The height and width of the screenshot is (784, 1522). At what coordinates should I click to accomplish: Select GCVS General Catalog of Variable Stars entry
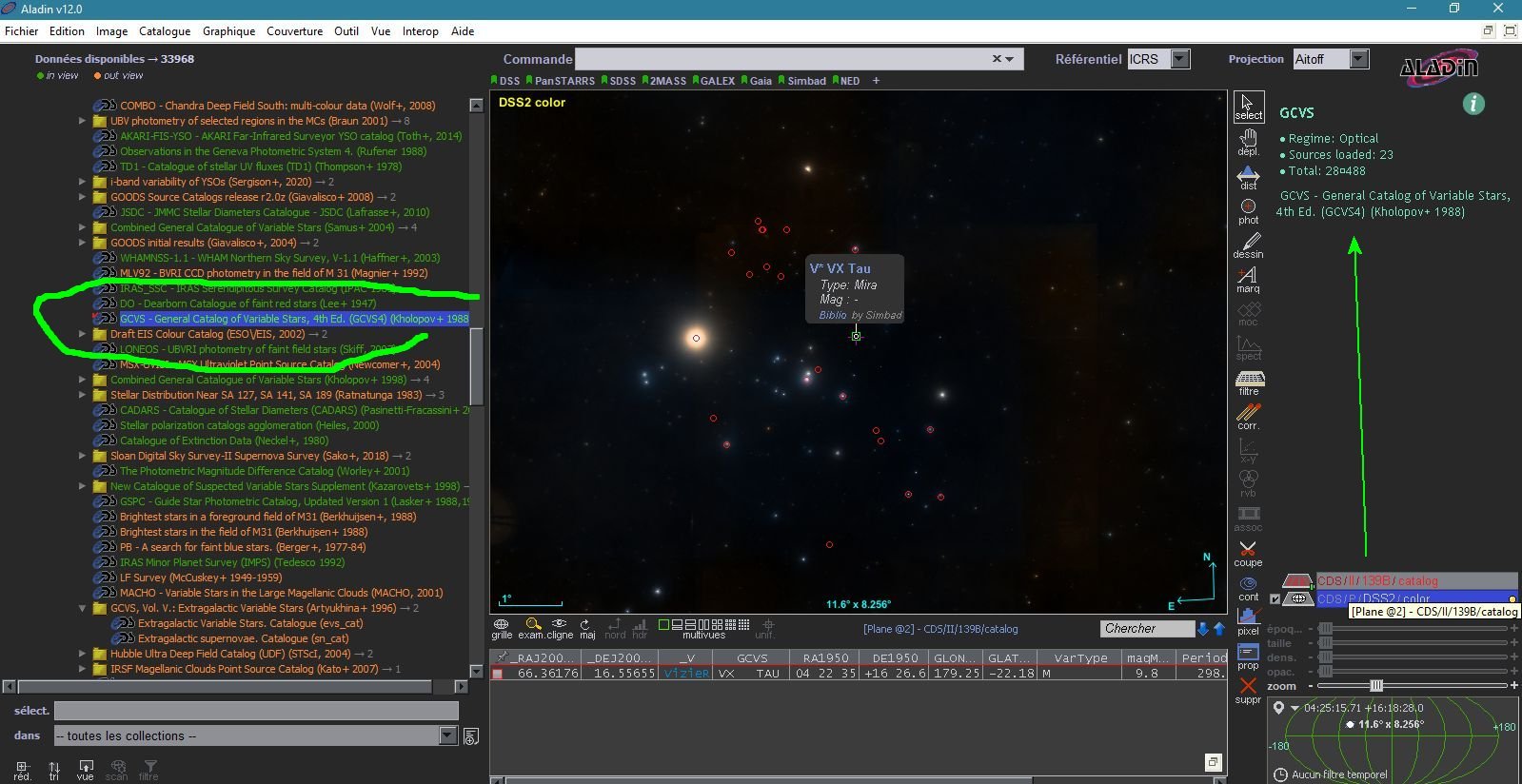pyautogui.click(x=293, y=319)
